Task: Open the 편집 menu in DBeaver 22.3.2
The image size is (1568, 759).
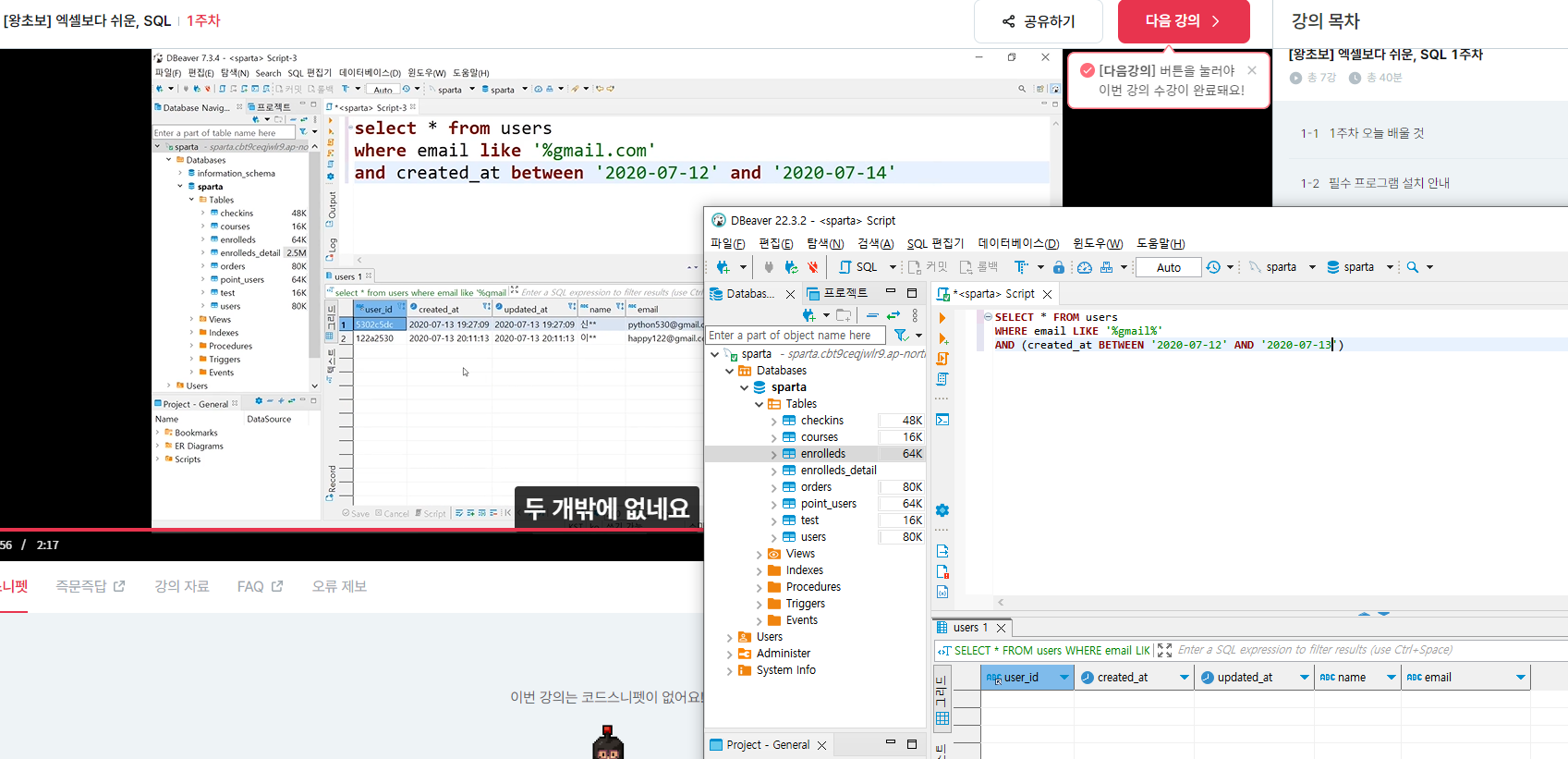Action: click(775, 243)
